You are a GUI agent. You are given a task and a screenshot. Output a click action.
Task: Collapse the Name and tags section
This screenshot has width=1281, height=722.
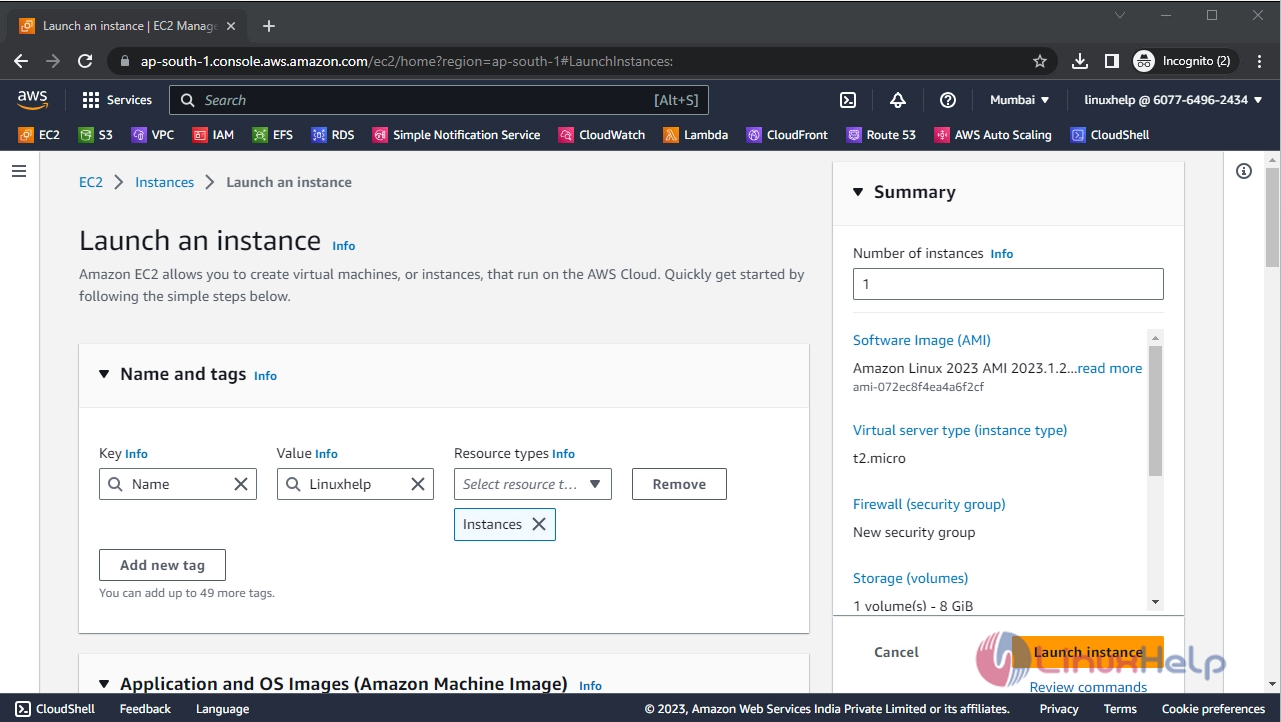click(104, 374)
